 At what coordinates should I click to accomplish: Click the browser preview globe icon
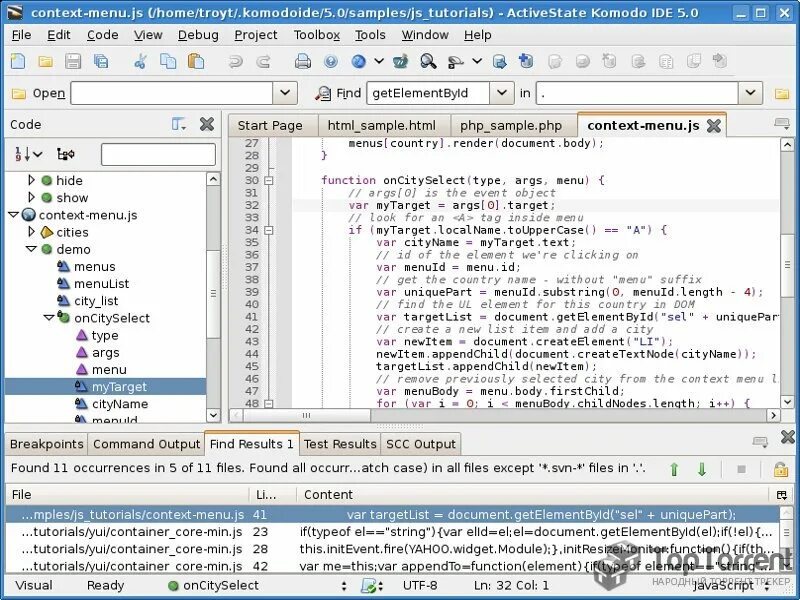click(359, 62)
